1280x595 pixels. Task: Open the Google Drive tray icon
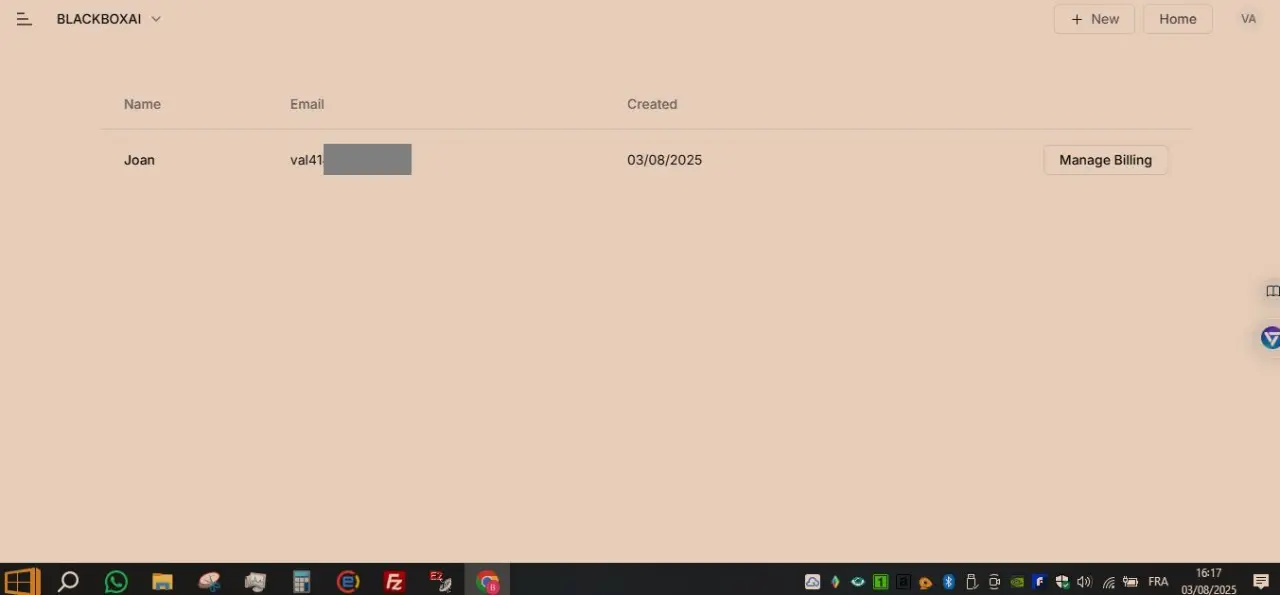tap(835, 581)
